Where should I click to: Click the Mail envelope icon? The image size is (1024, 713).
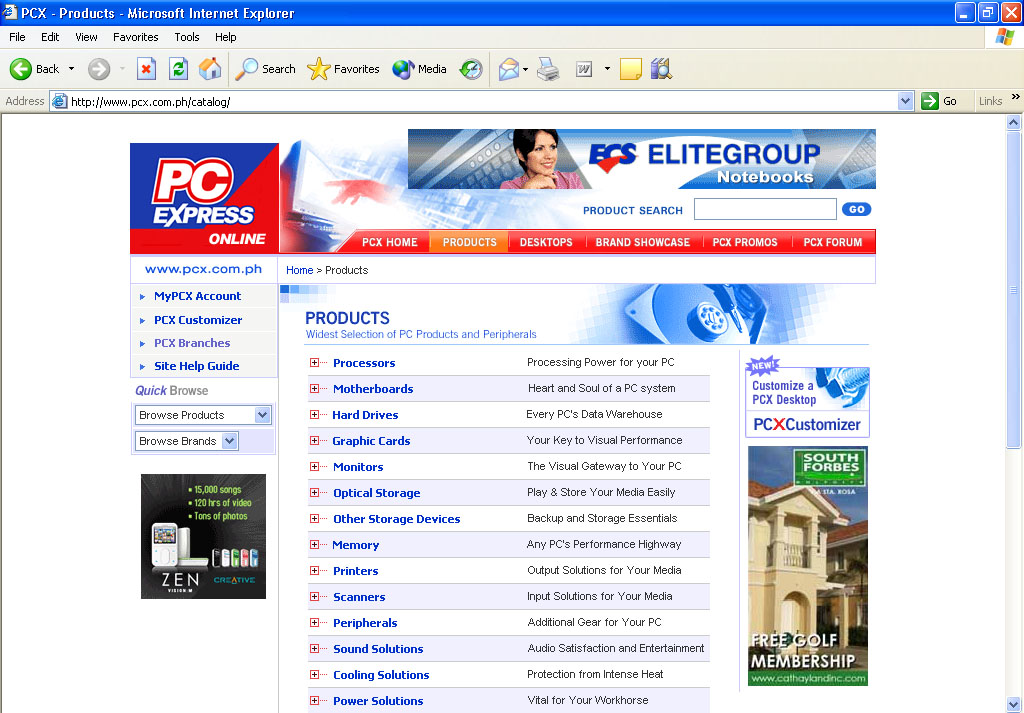click(x=508, y=69)
